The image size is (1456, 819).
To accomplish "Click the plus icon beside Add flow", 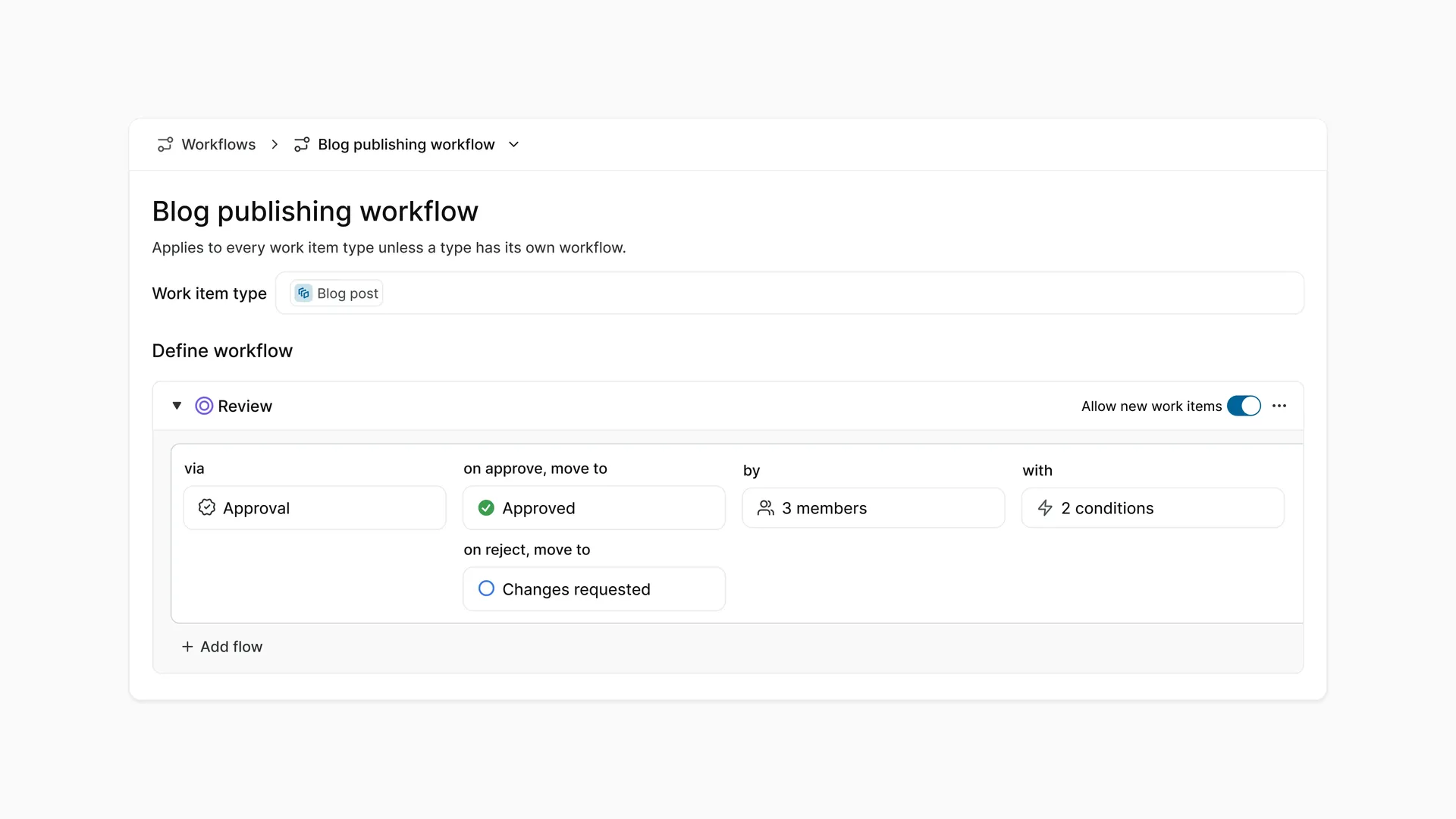I will 187,647.
